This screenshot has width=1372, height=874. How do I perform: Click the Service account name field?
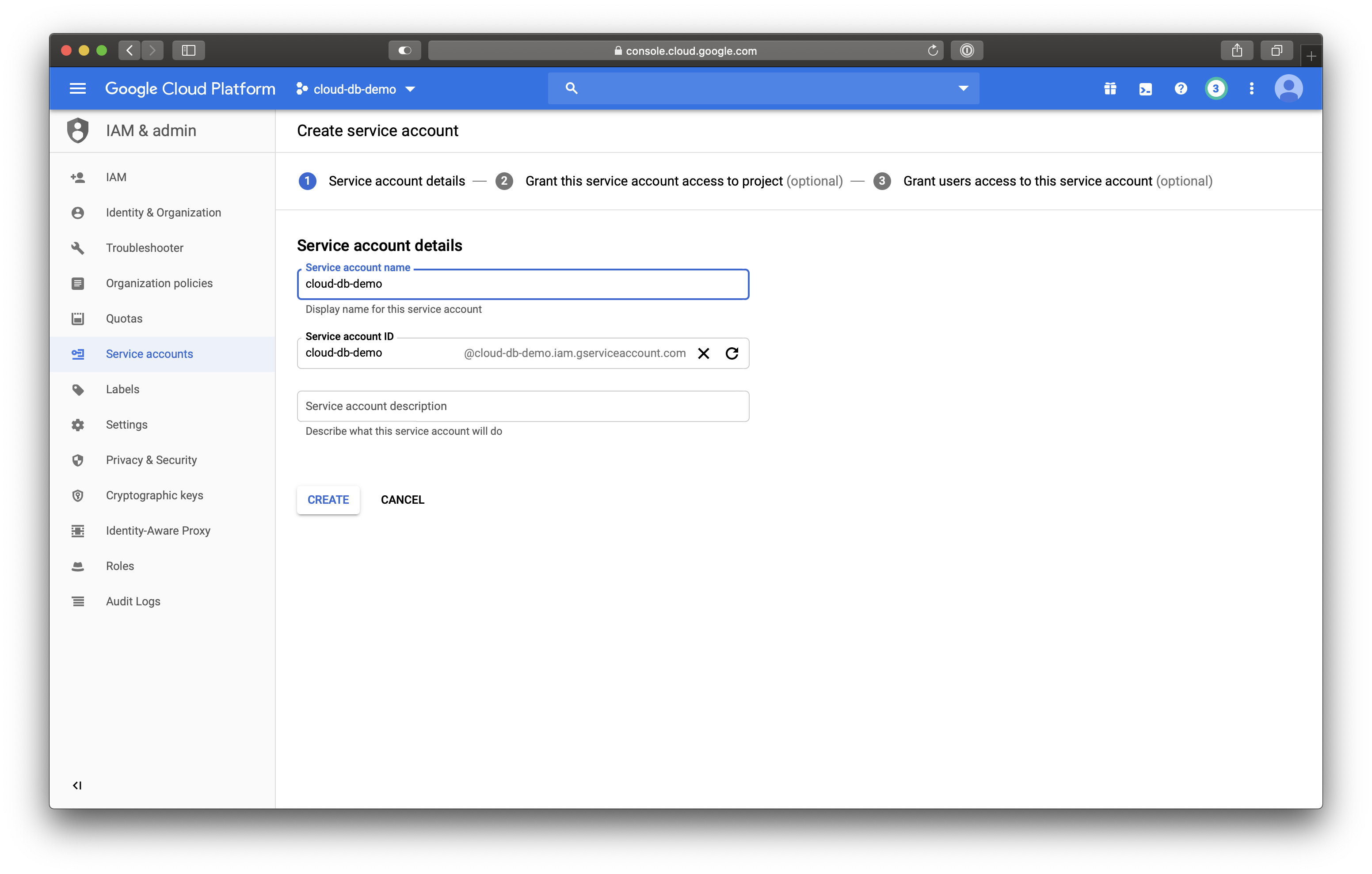(523, 284)
